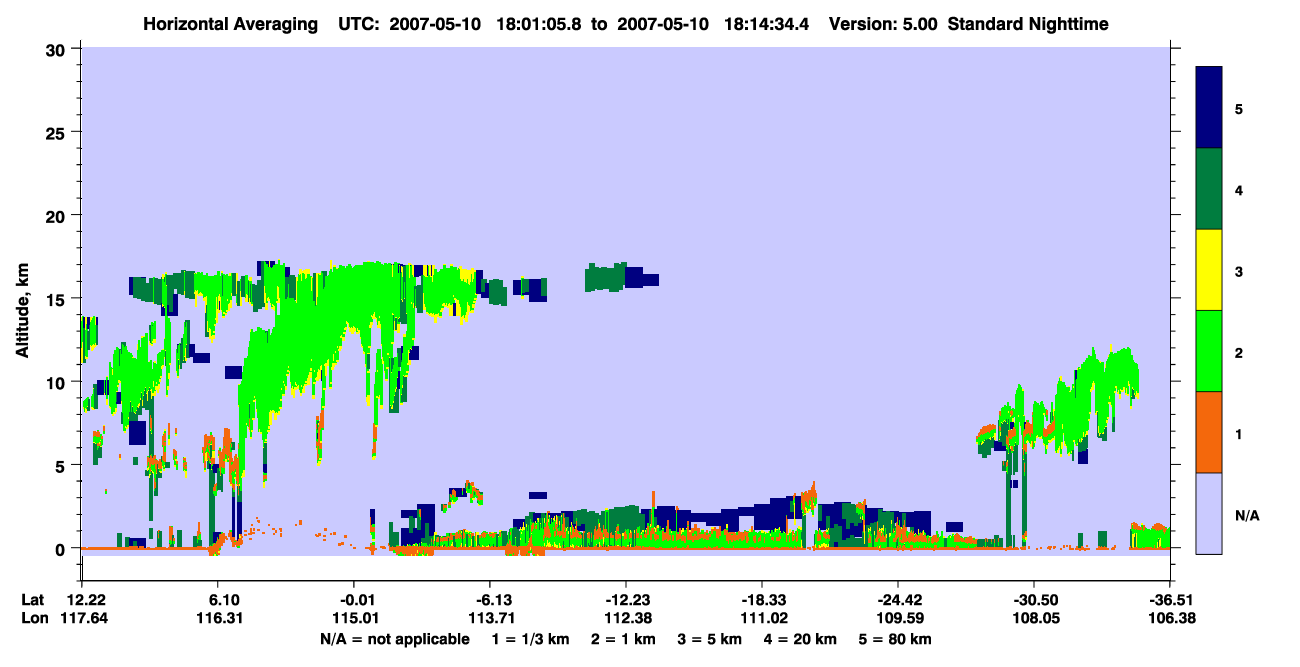Click the latitude value -30.50

tap(1034, 599)
